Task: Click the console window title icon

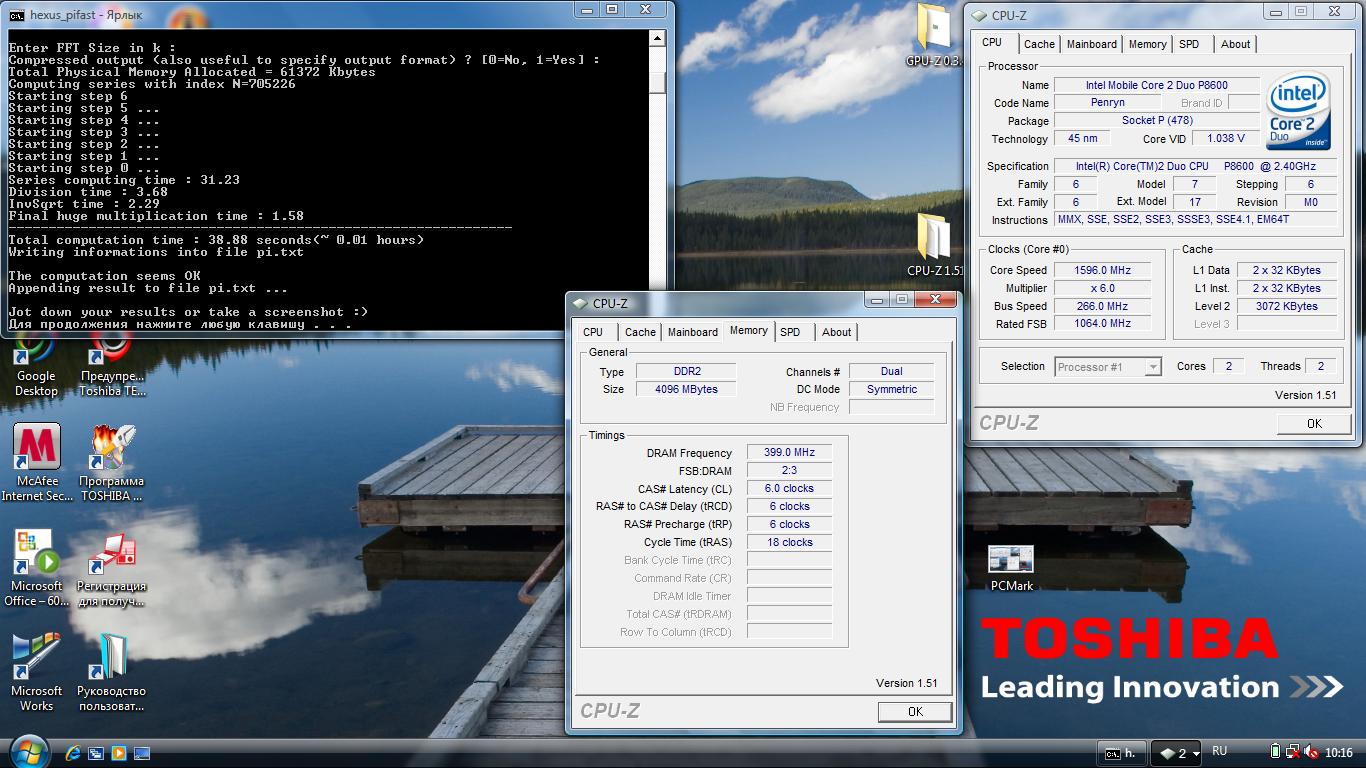Action: [x=17, y=15]
